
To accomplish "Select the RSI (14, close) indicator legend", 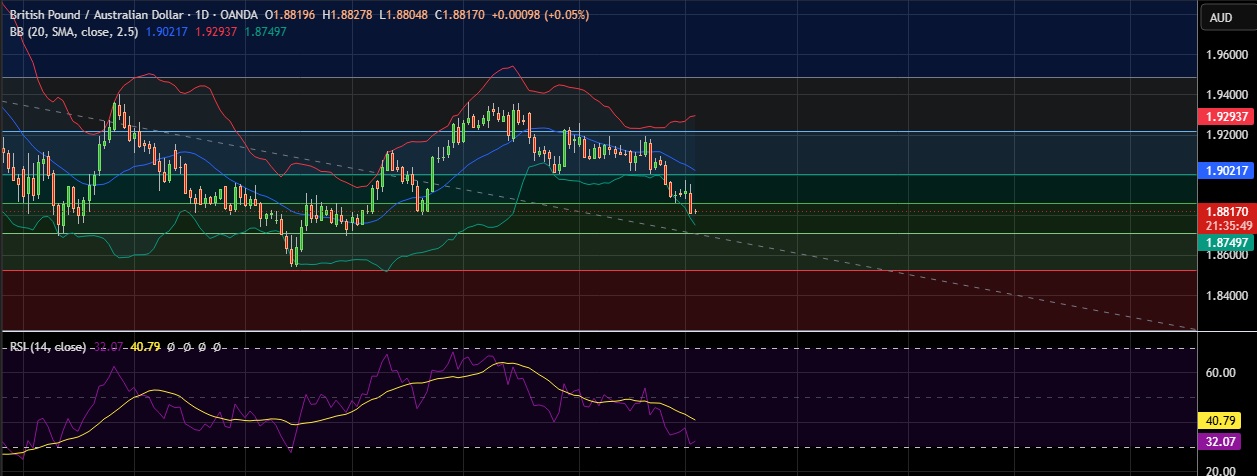I will click(x=48, y=347).
